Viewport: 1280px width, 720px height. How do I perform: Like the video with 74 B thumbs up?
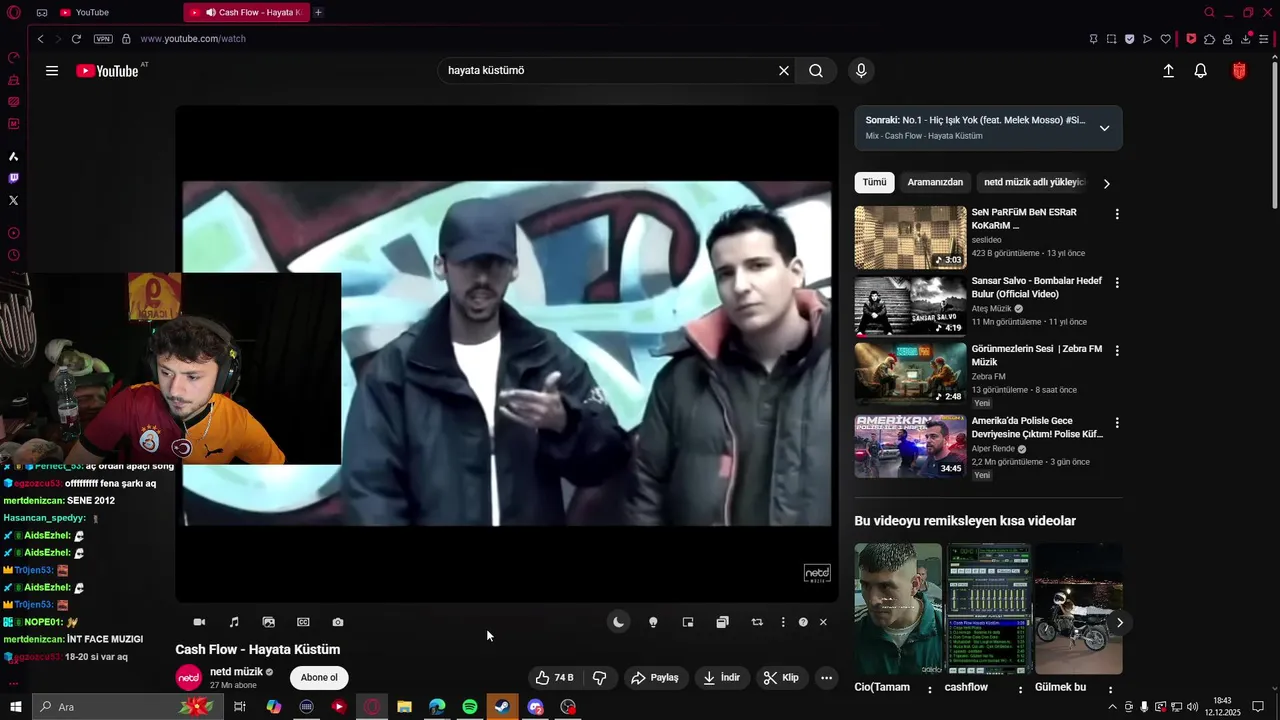[554, 678]
